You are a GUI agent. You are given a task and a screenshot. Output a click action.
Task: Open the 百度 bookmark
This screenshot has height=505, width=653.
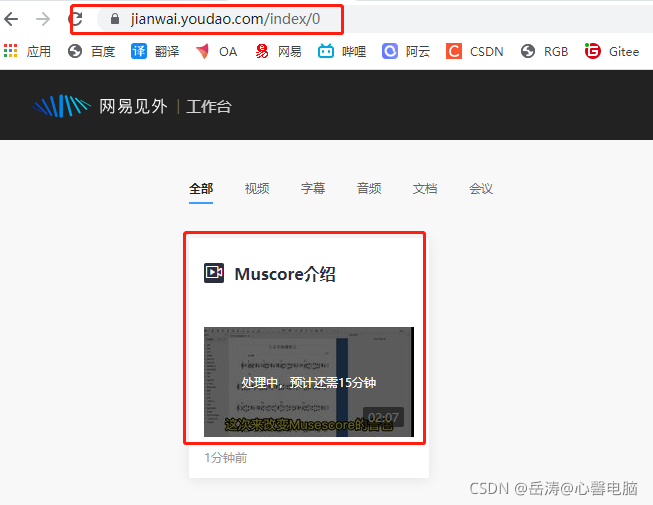[91, 51]
